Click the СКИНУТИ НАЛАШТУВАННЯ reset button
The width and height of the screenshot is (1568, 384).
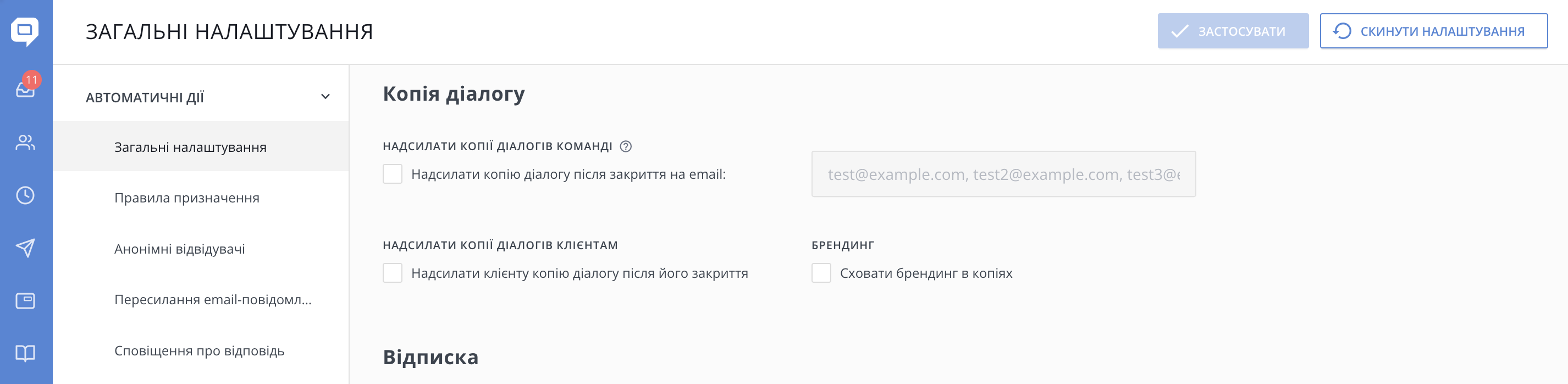click(1433, 31)
